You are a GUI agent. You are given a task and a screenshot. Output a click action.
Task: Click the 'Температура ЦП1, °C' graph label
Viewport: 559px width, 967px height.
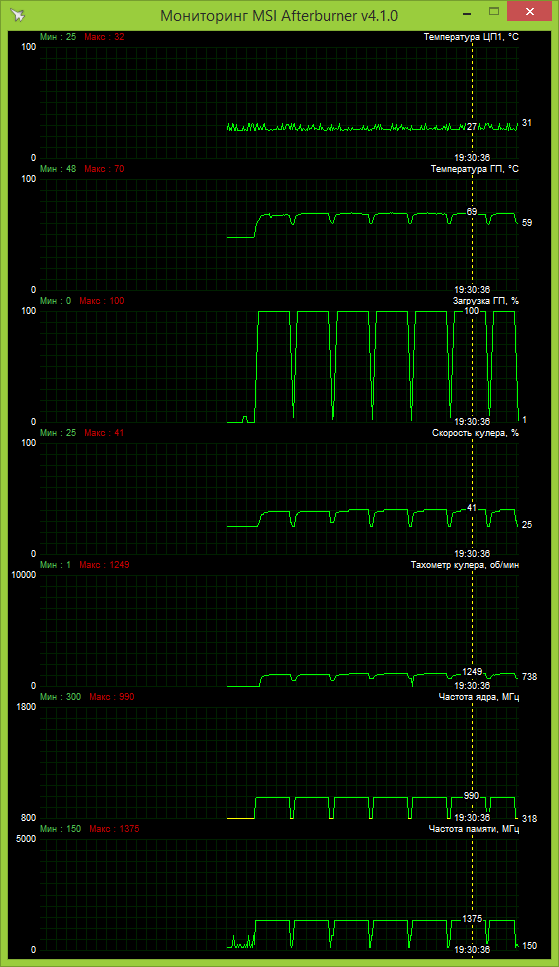[471, 37]
